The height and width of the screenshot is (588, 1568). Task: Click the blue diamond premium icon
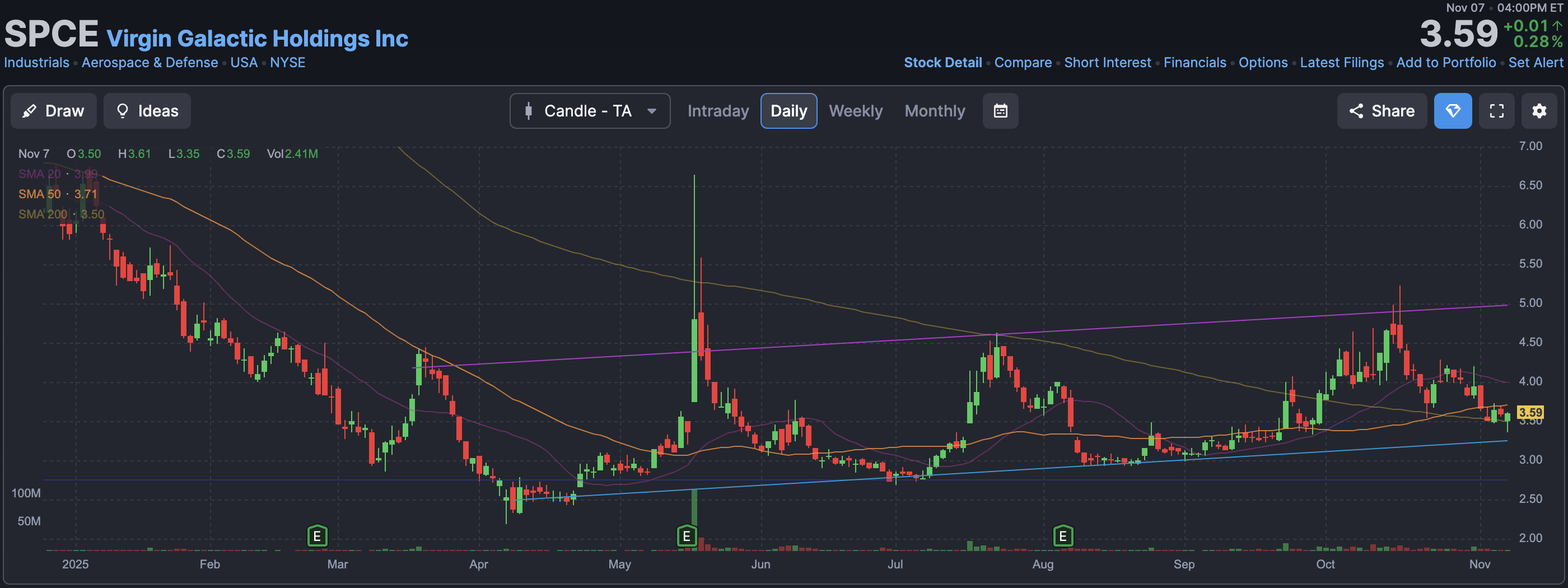click(1453, 111)
